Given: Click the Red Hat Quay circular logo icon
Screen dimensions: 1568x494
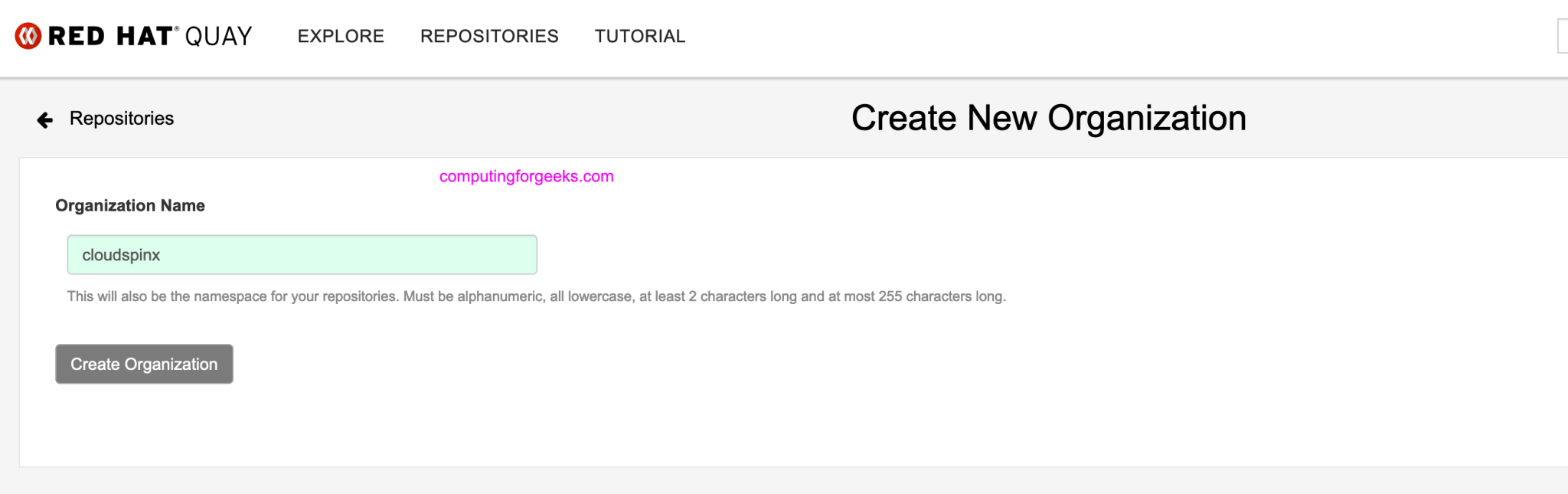Looking at the screenshot, I should point(28,36).
